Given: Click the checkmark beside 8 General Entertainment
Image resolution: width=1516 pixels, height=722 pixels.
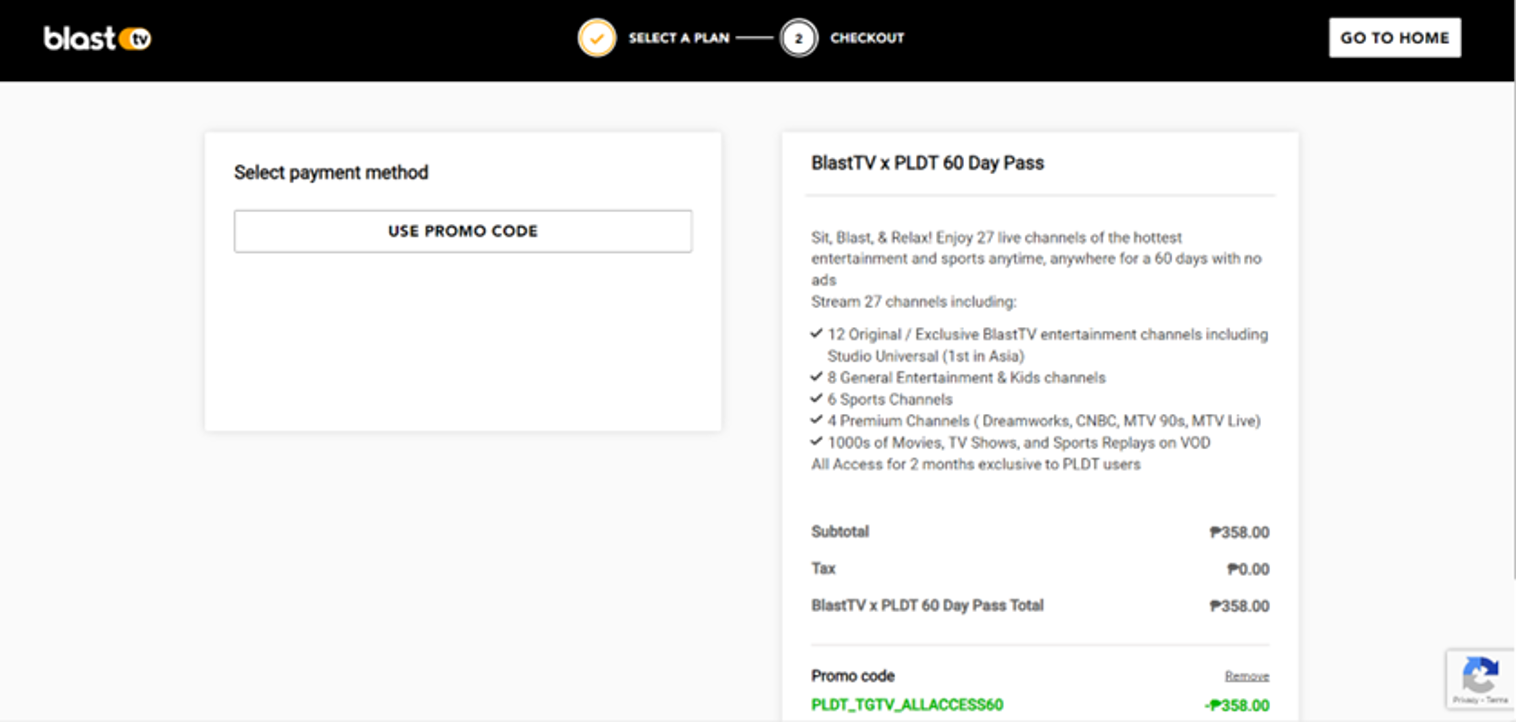Looking at the screenshot, I should point(817,377).
